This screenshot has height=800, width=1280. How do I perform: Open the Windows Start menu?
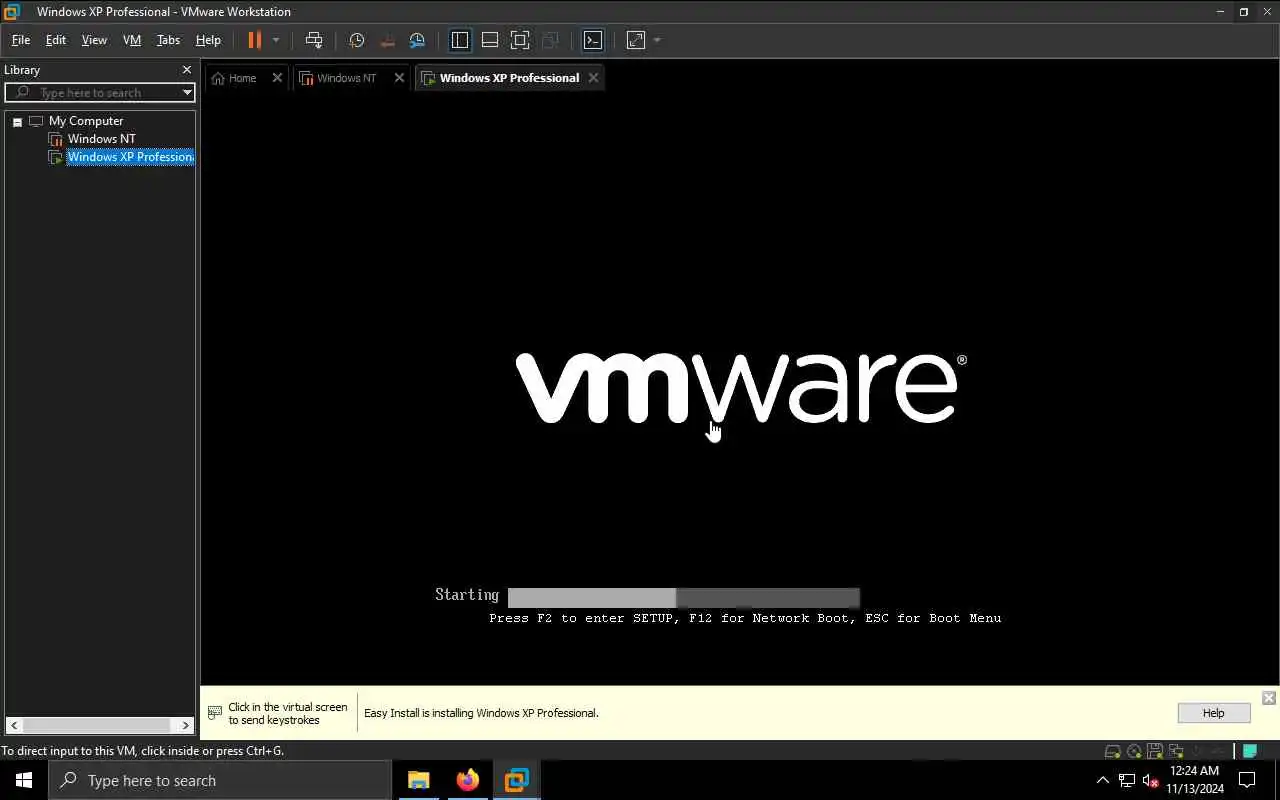24,780
